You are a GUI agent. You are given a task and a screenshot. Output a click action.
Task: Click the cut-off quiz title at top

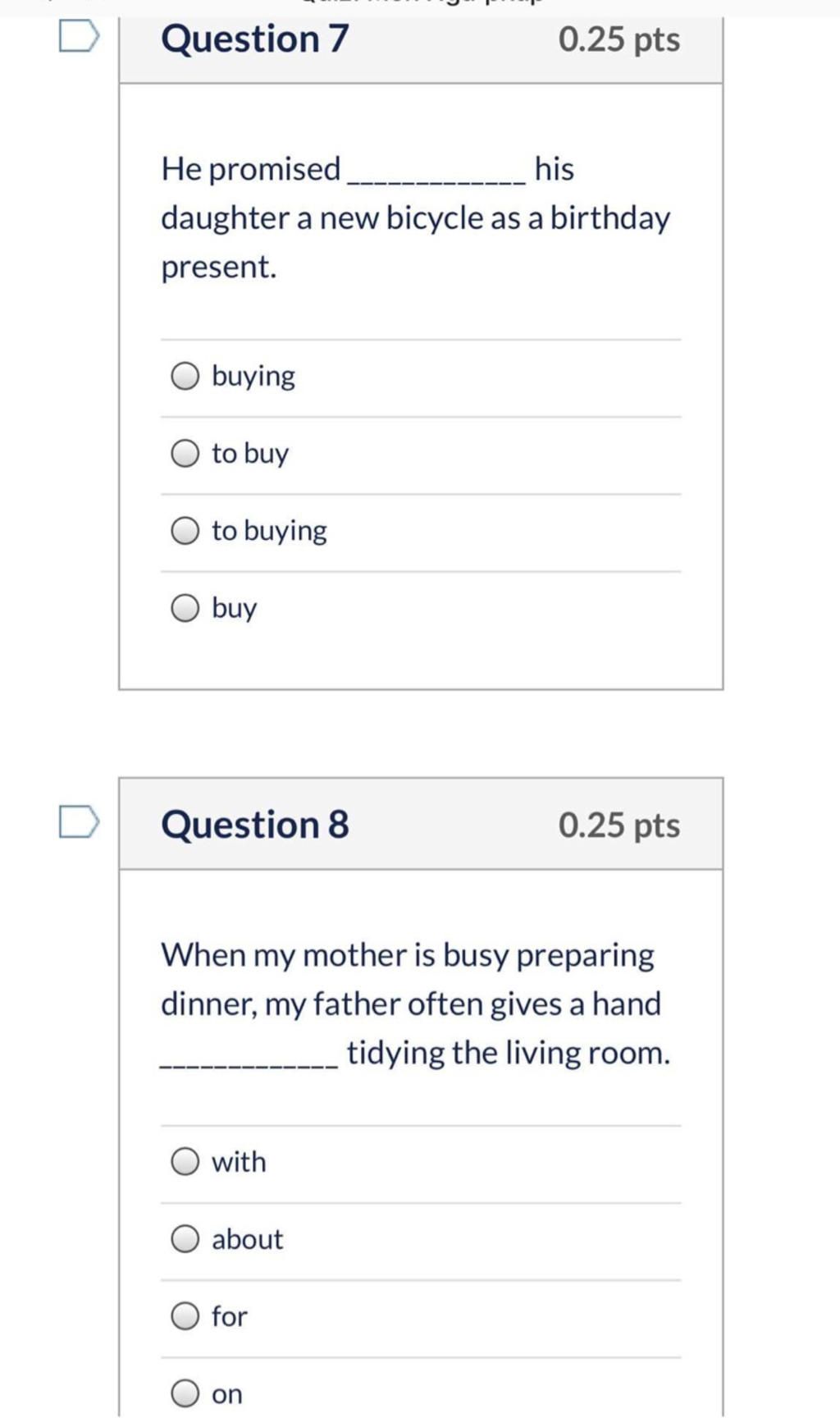pyautogui.click(x=420, y=4)
